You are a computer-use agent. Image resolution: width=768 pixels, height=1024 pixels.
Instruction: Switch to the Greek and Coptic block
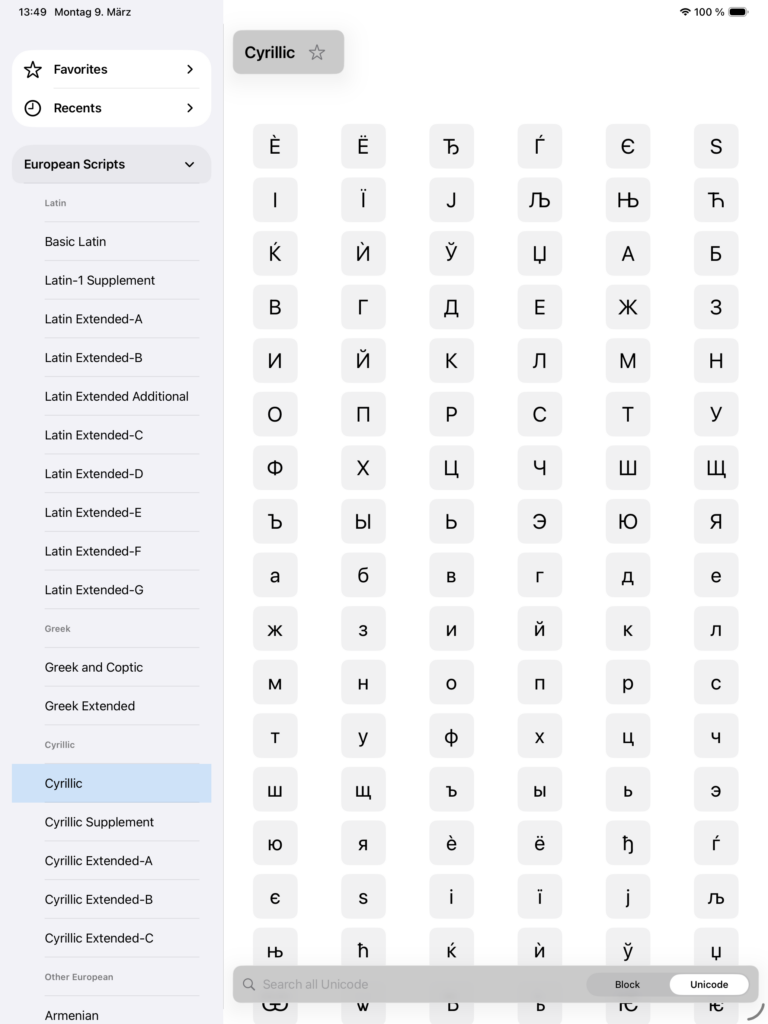pyautogui.click(x=93, y=667)
